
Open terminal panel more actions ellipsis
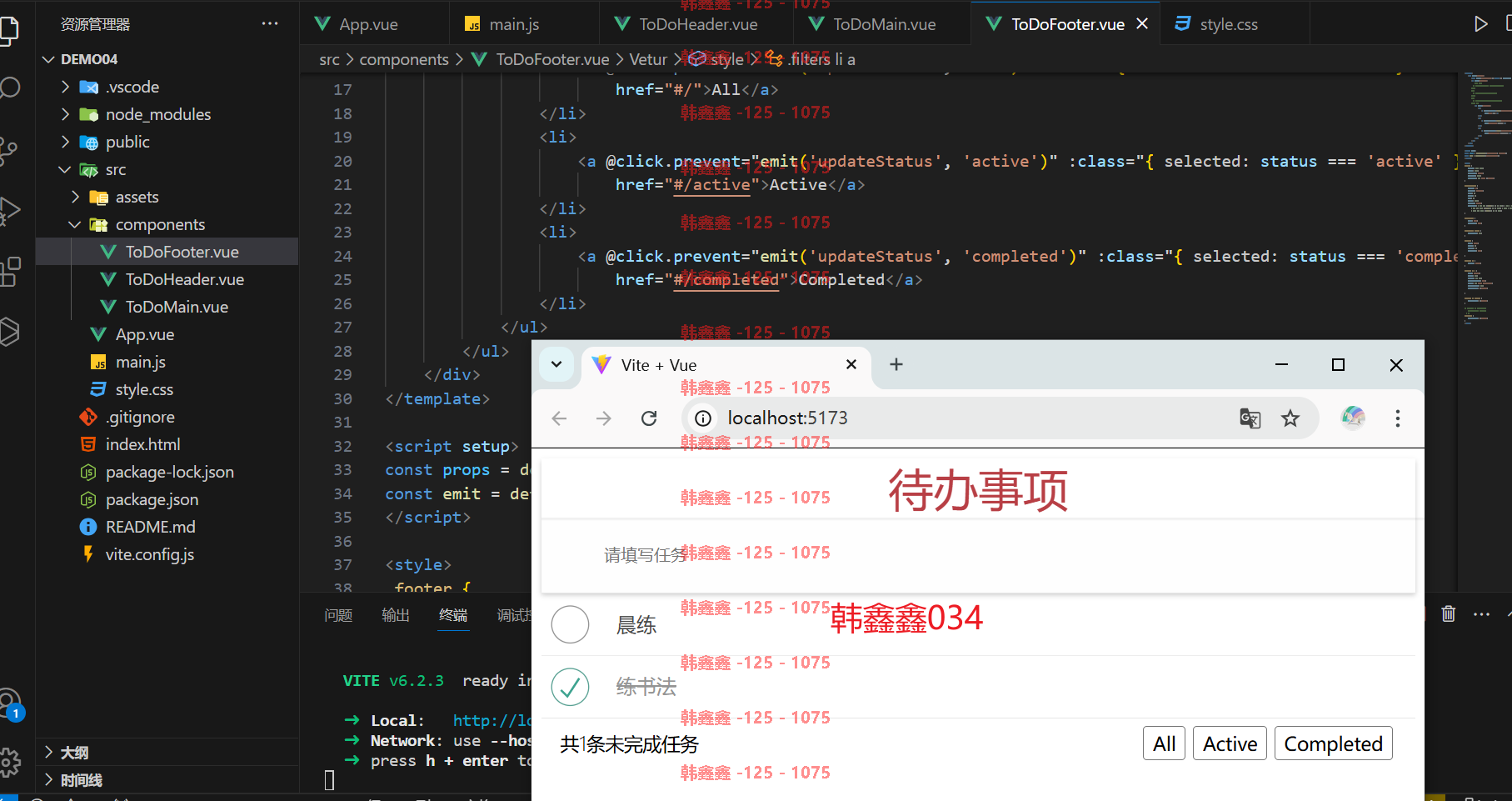(1481, 614)
